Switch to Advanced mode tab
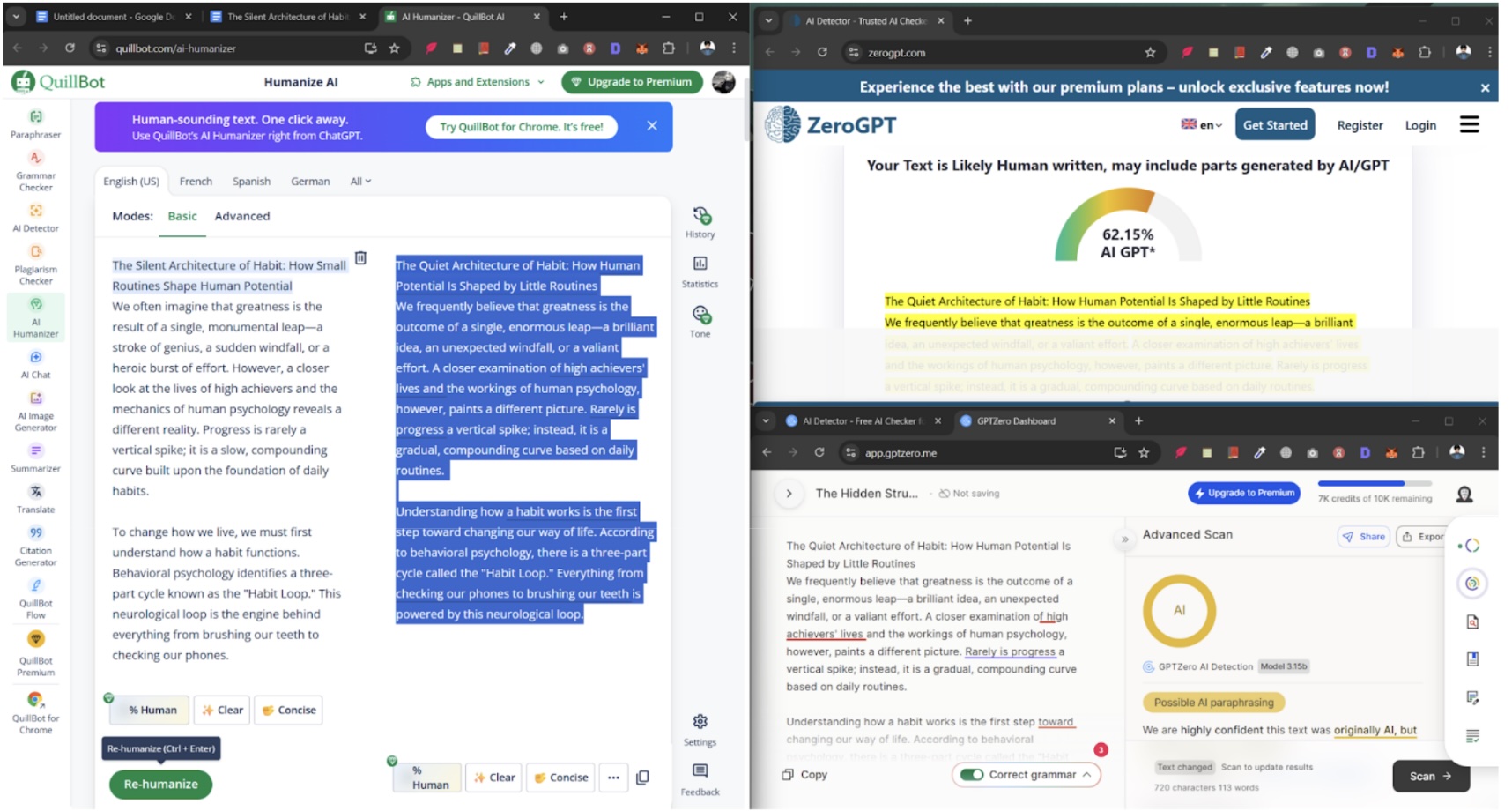 tap(242, 216)
